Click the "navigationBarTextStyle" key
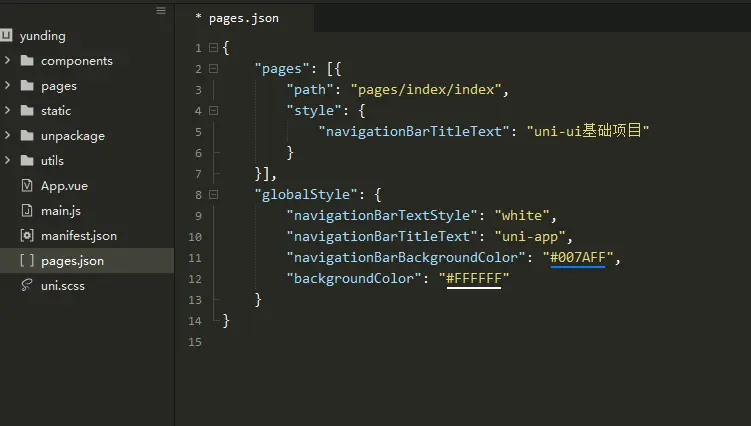This screenshot has height=426, width=751. [382, 216]
